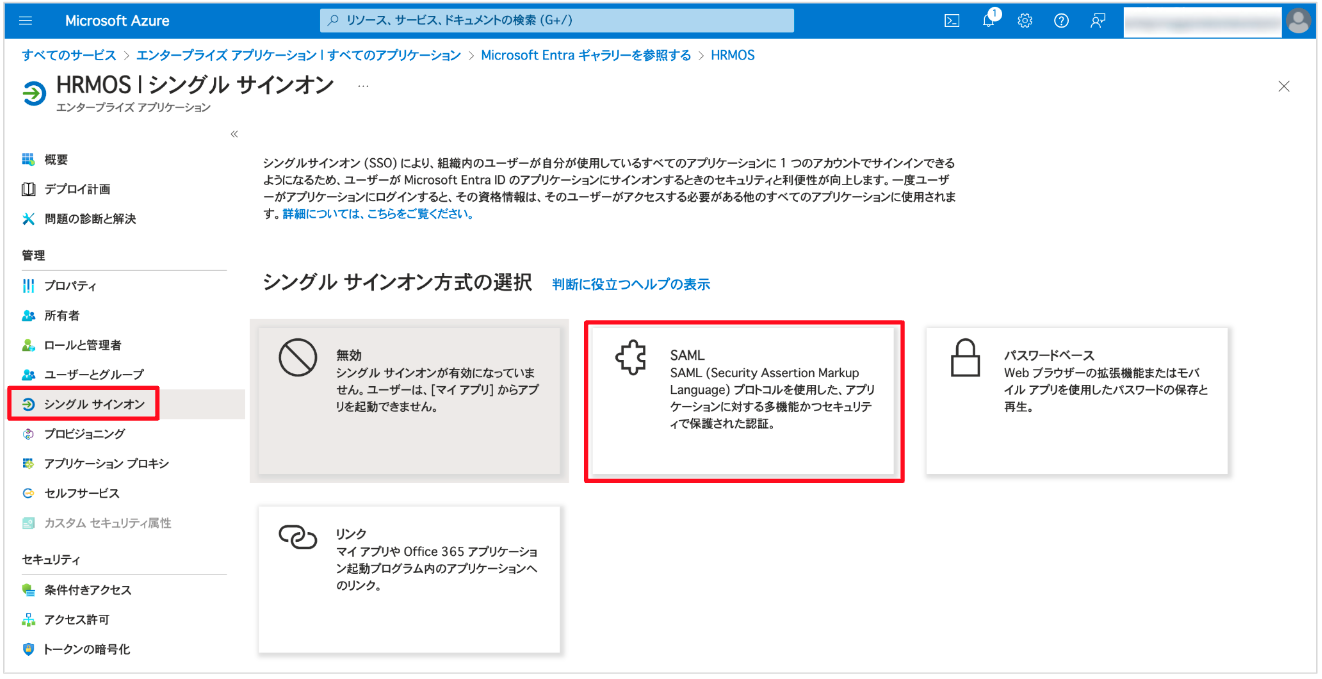Click 判断に役立つヘルプの表示 link
This screenshot has width=1322, height=679.
click(631, 284)
